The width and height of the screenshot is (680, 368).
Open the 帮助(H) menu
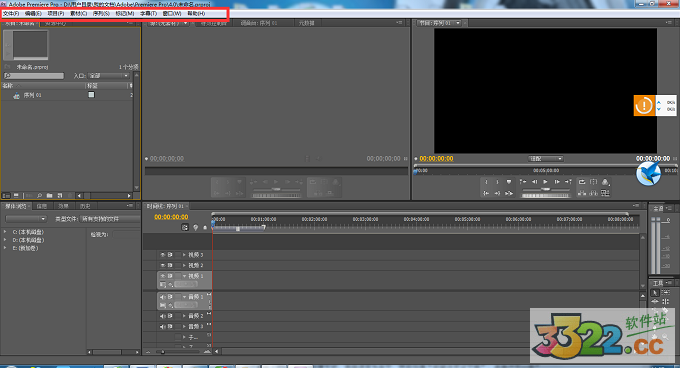(196, 13)
